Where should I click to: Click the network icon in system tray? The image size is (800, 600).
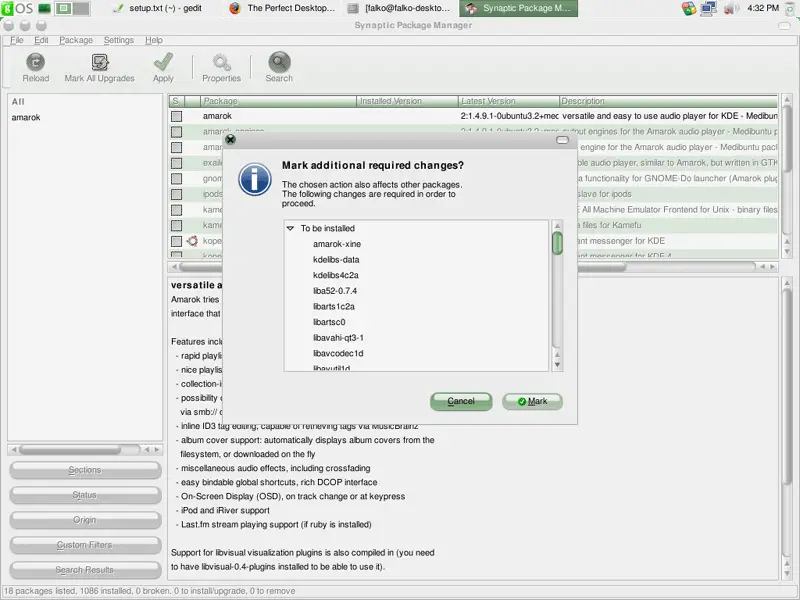pyautogui.click(x=708, y=8)
